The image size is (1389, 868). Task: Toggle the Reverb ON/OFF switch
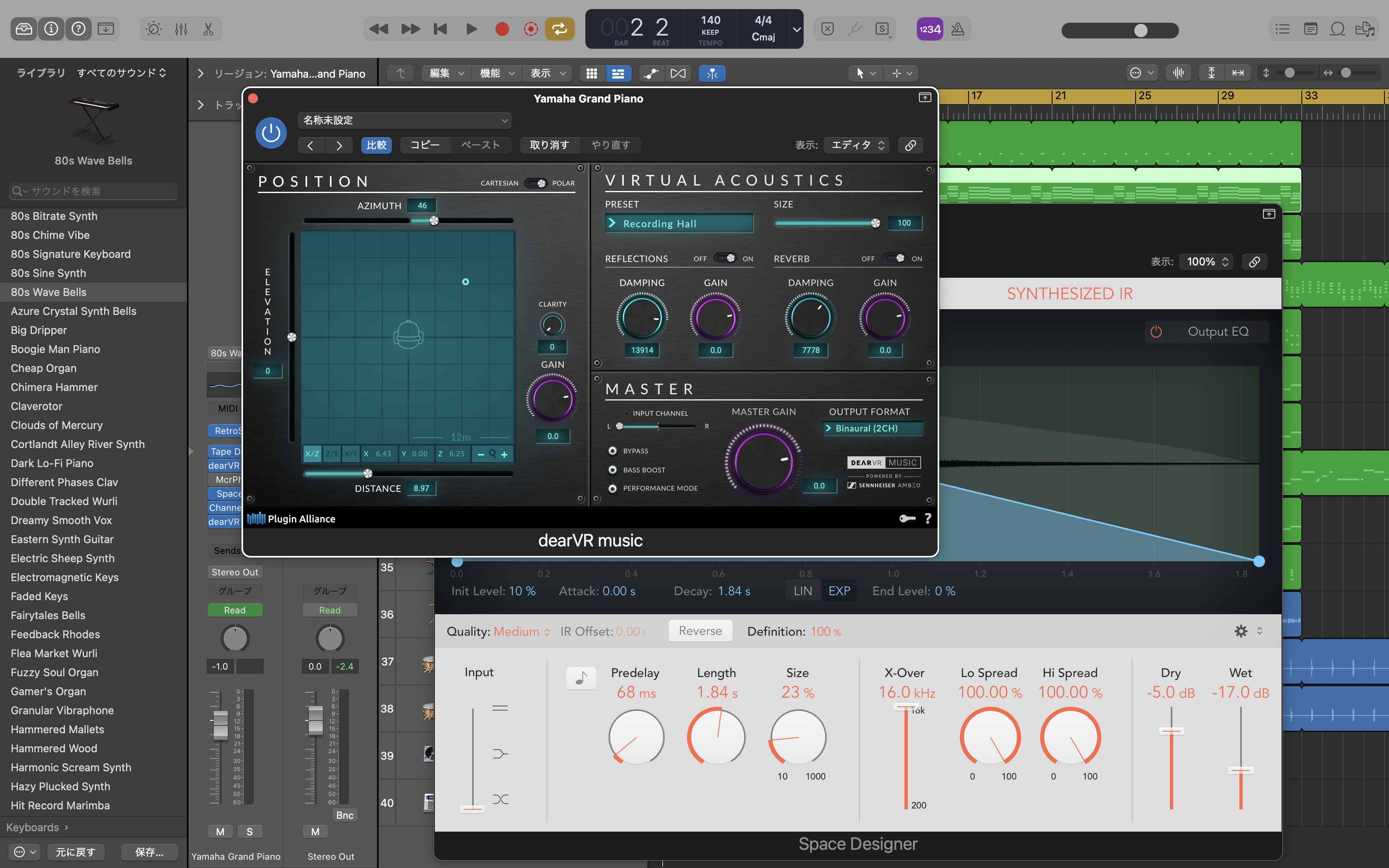[x=894, y=258]
